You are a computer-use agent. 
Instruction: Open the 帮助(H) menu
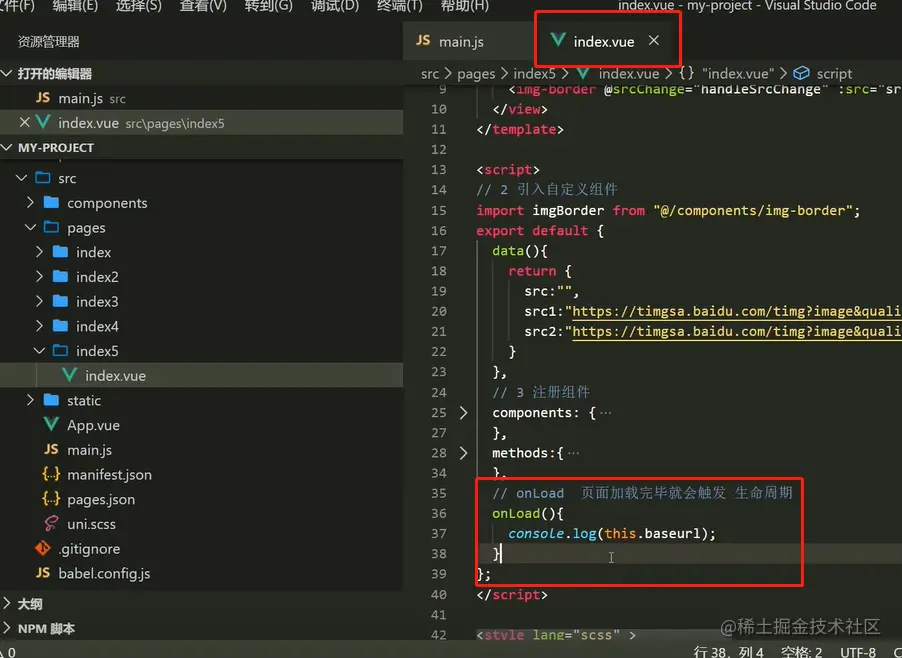coord(465,5)
